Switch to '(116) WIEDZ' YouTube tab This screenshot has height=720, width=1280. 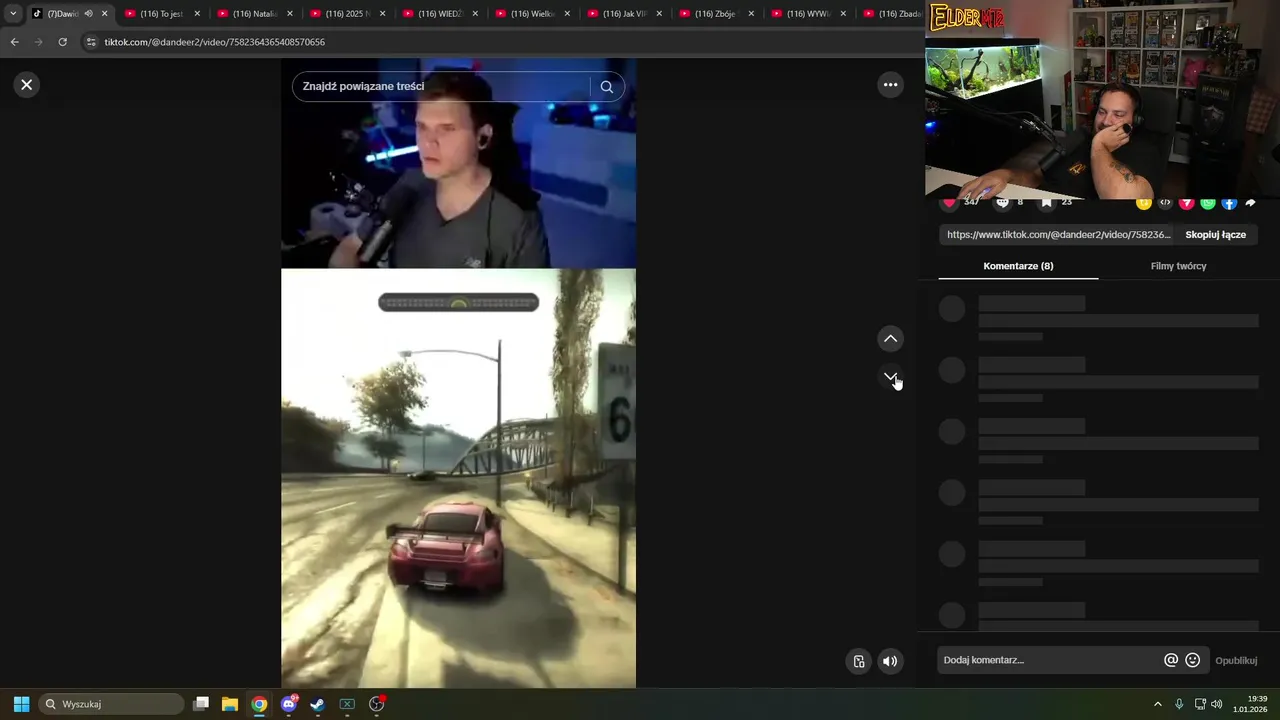click(x=438, y=14)
